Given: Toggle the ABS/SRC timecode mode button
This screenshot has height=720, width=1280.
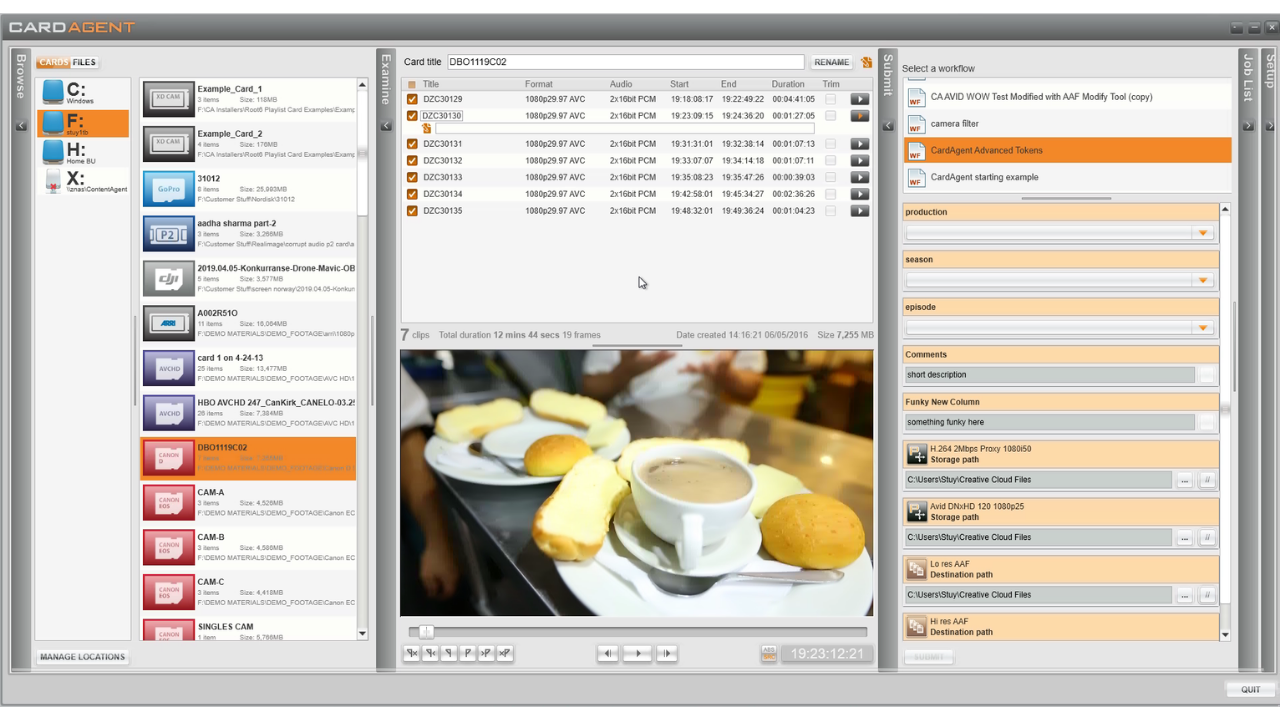Looking at the screenshot, I should [x=769, y=653].
